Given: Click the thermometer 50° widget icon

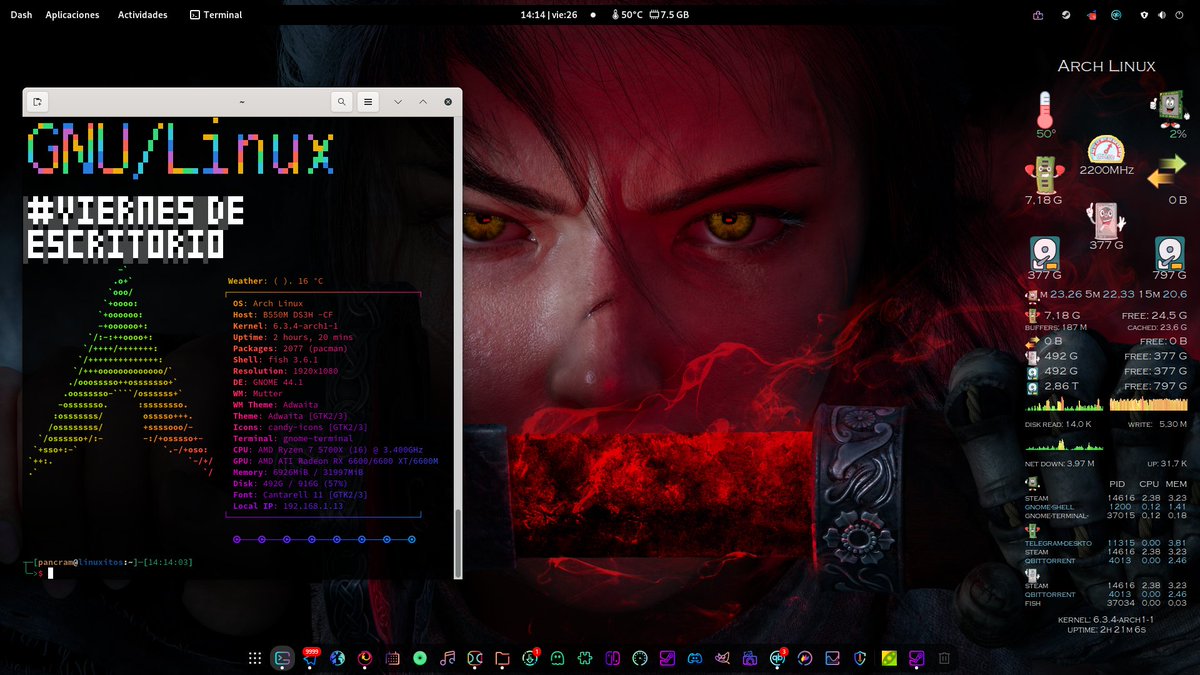Looking at the screenshot, I should pos(1045,109).
